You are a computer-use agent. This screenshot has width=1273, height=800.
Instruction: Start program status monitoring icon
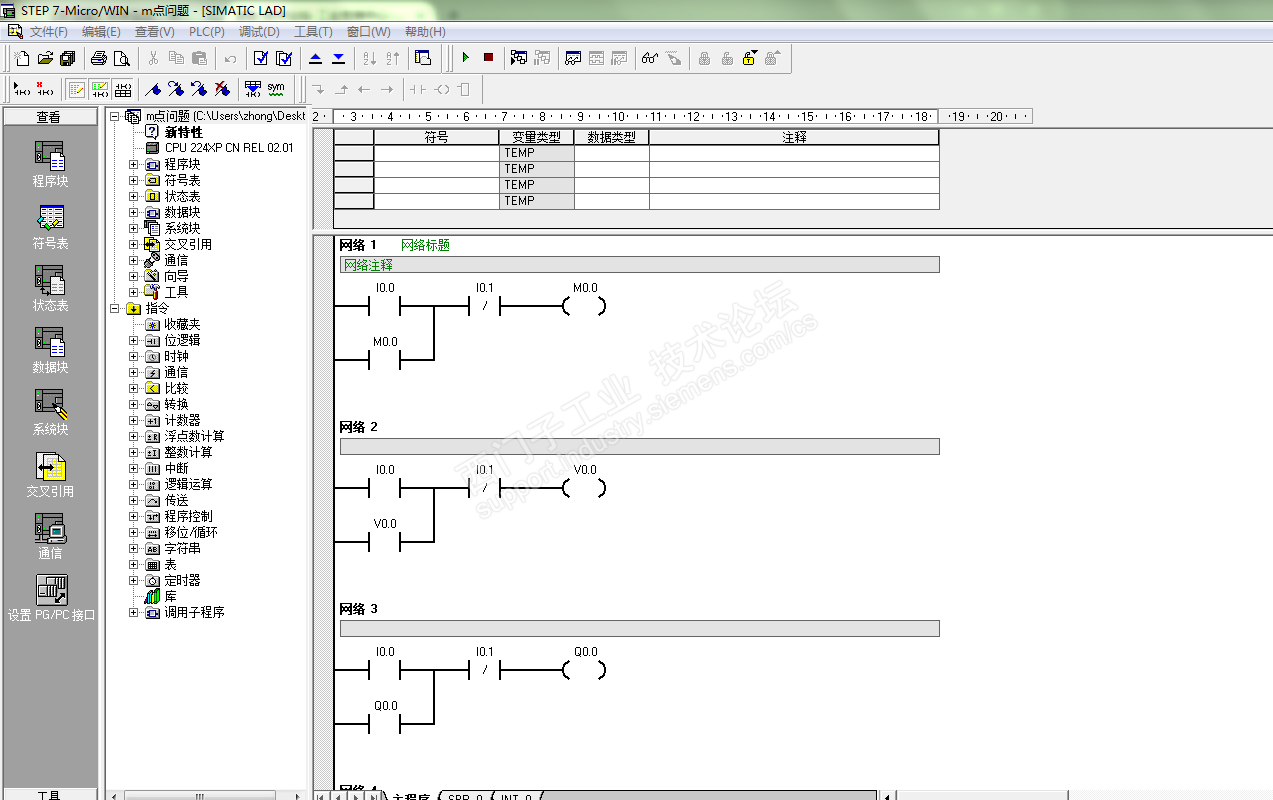[519, 58]
